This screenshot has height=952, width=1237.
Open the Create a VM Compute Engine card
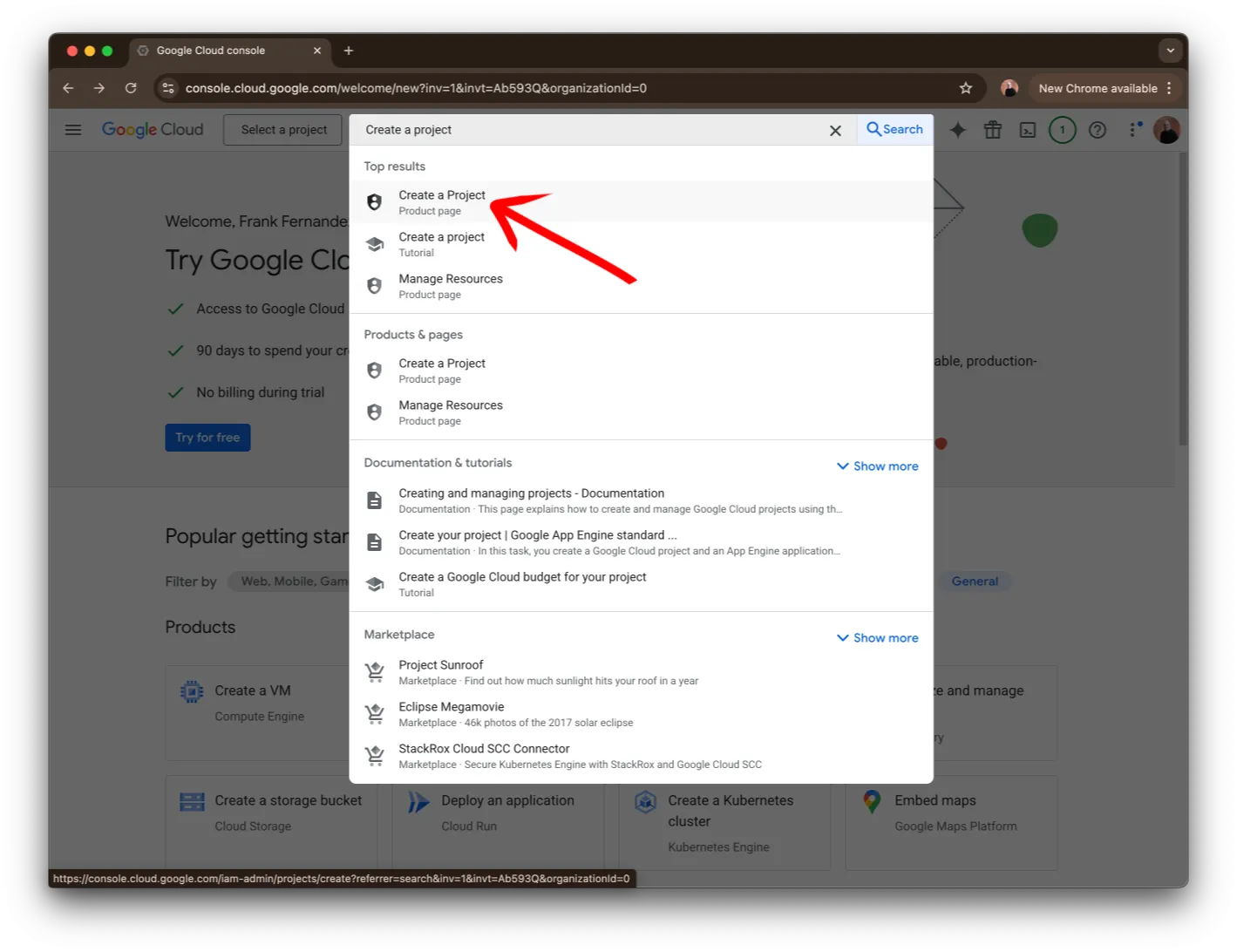pyautogui.click(x=257, y=713)
